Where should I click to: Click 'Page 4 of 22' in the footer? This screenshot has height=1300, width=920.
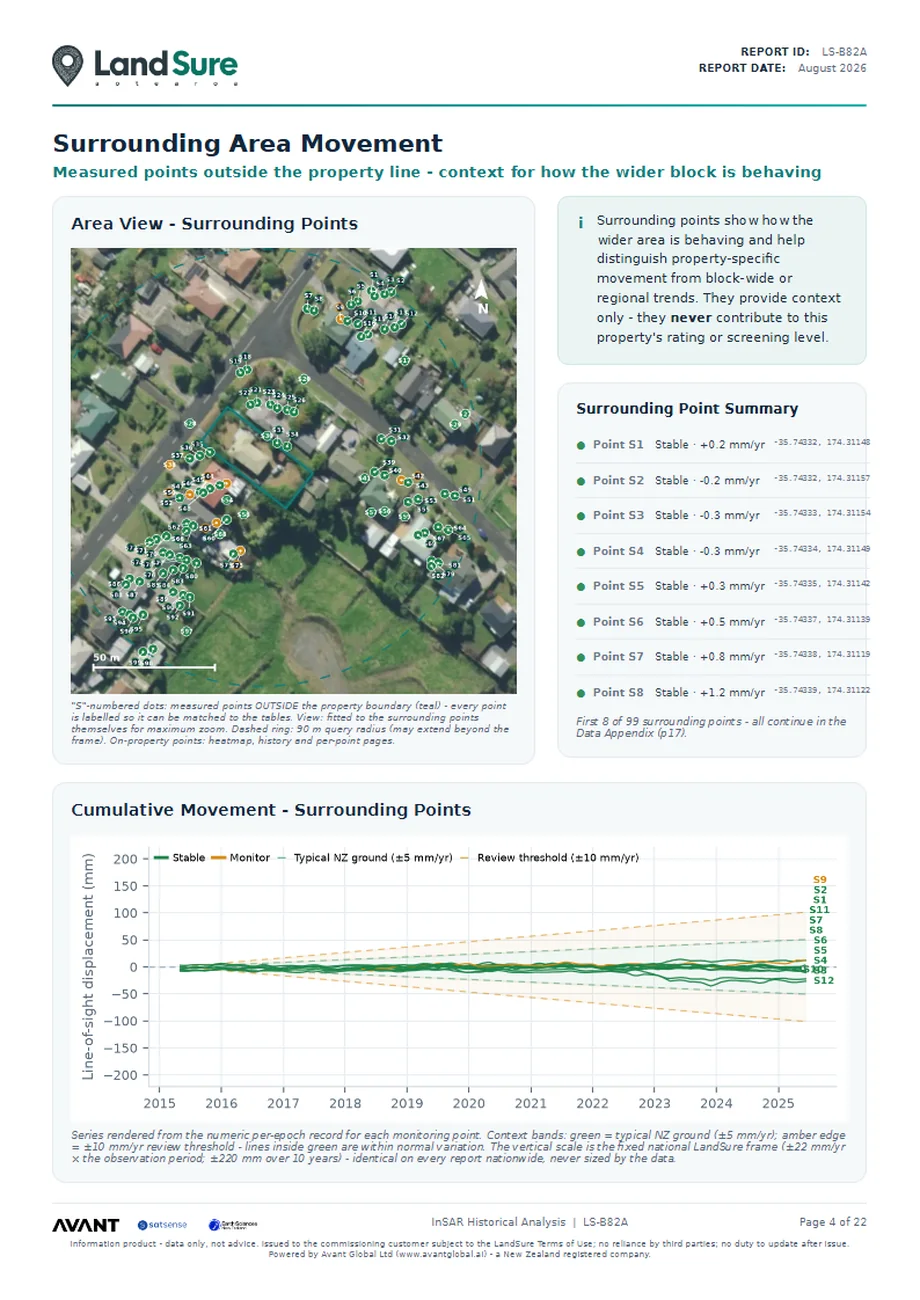(833, 1222)
